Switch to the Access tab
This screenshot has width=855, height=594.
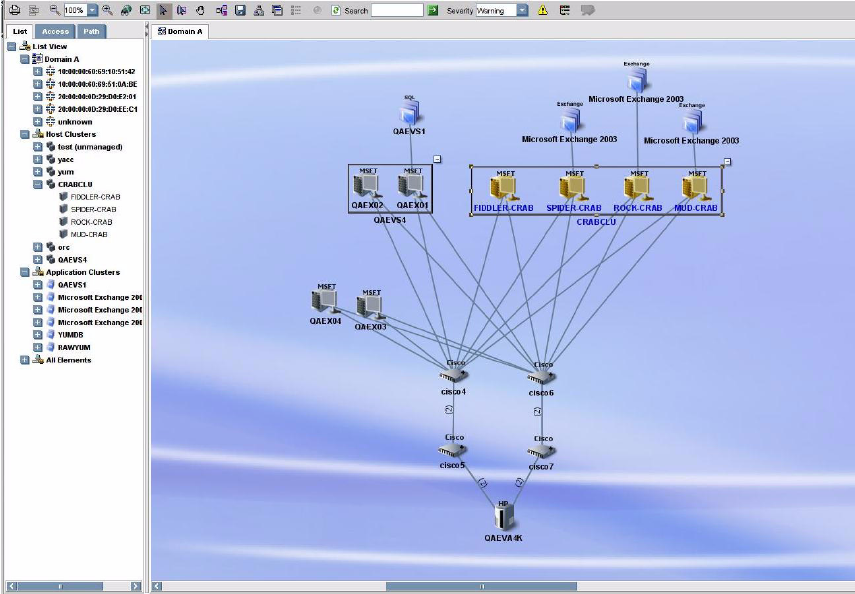(x=55, y=31)
